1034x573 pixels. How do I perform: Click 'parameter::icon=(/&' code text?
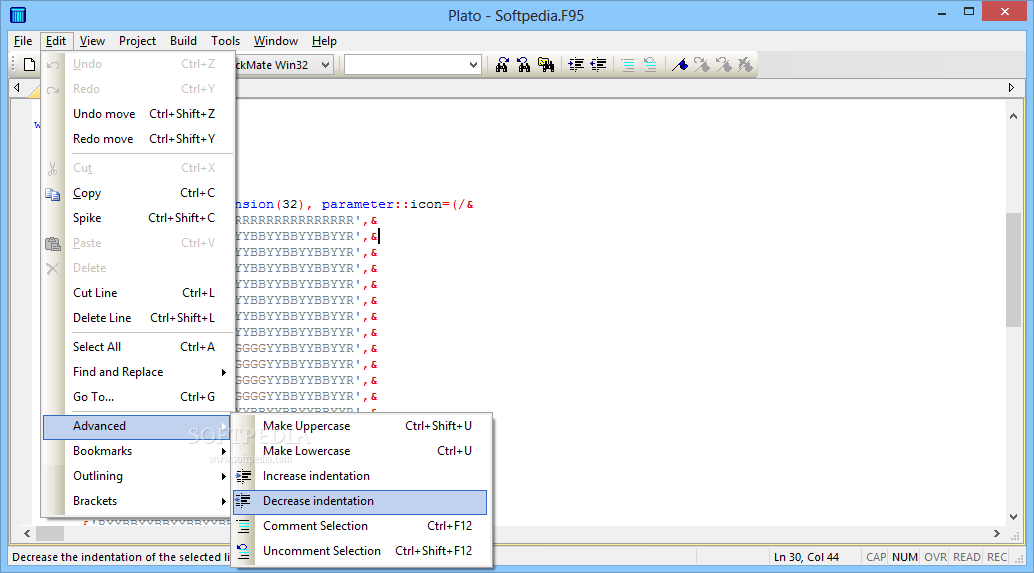[398, 204]
